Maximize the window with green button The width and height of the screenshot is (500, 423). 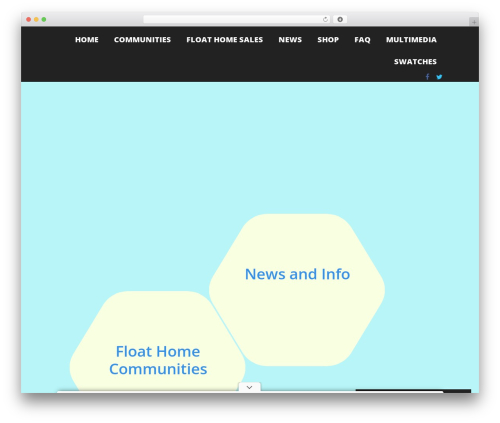click(44, 20)
